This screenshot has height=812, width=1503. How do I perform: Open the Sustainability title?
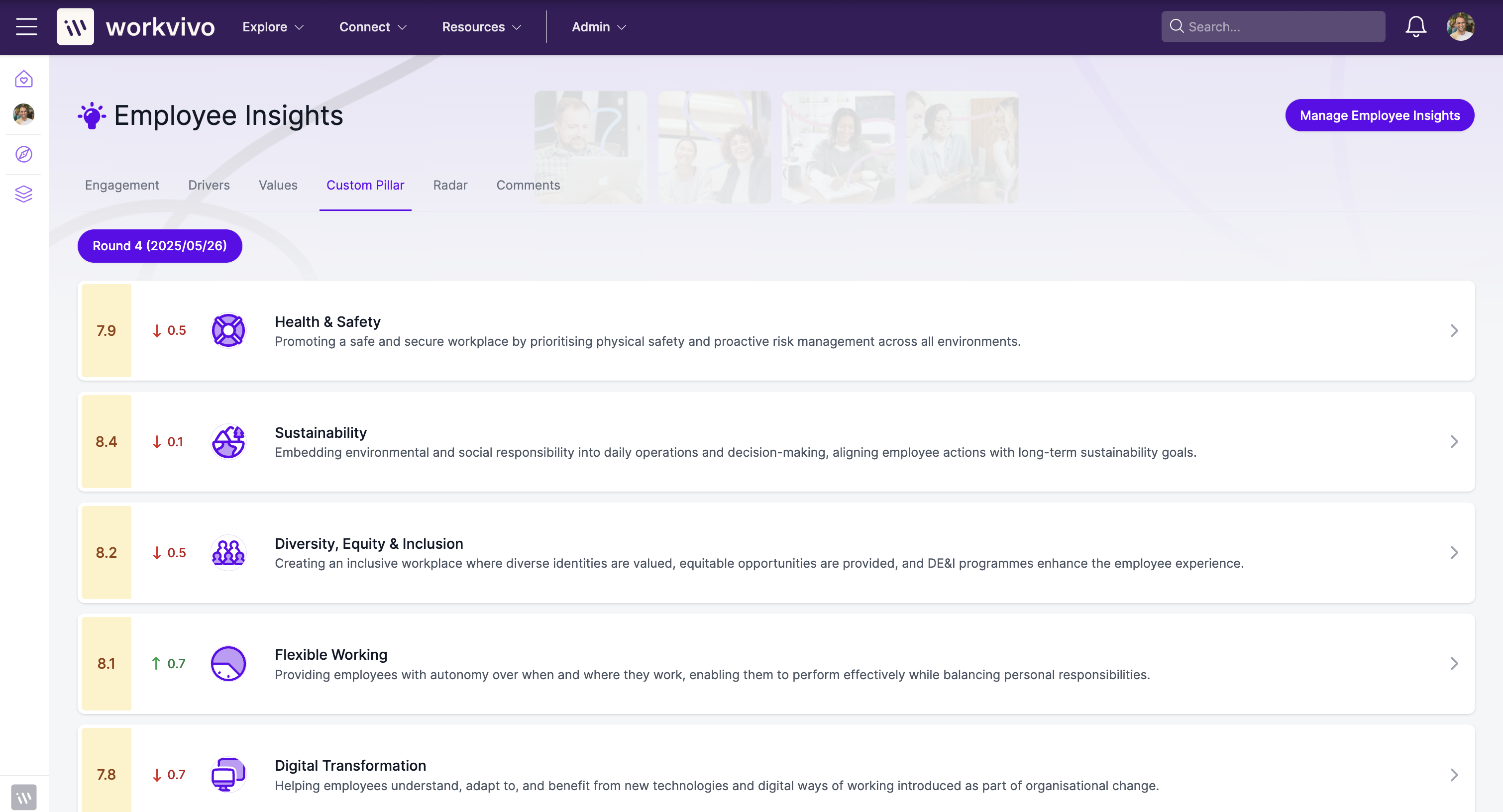[x=321, y=433]
